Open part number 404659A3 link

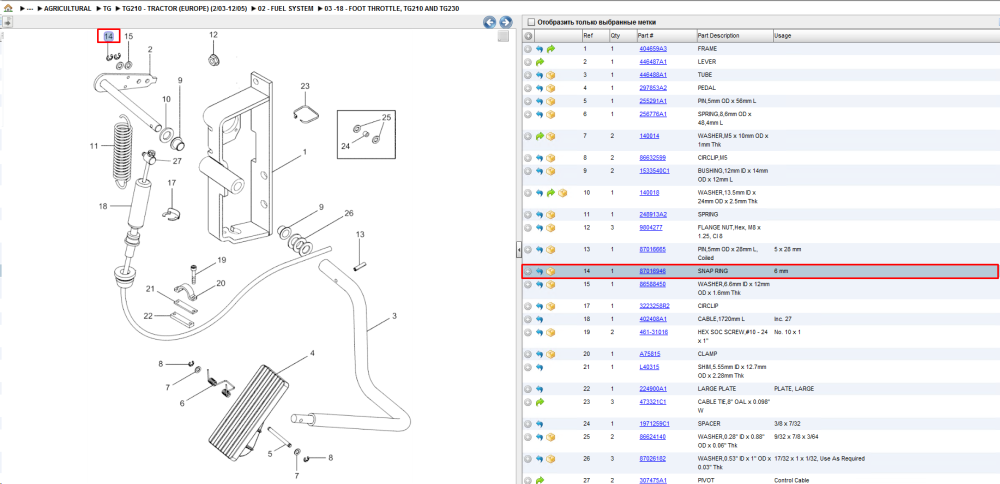point(653,49)
